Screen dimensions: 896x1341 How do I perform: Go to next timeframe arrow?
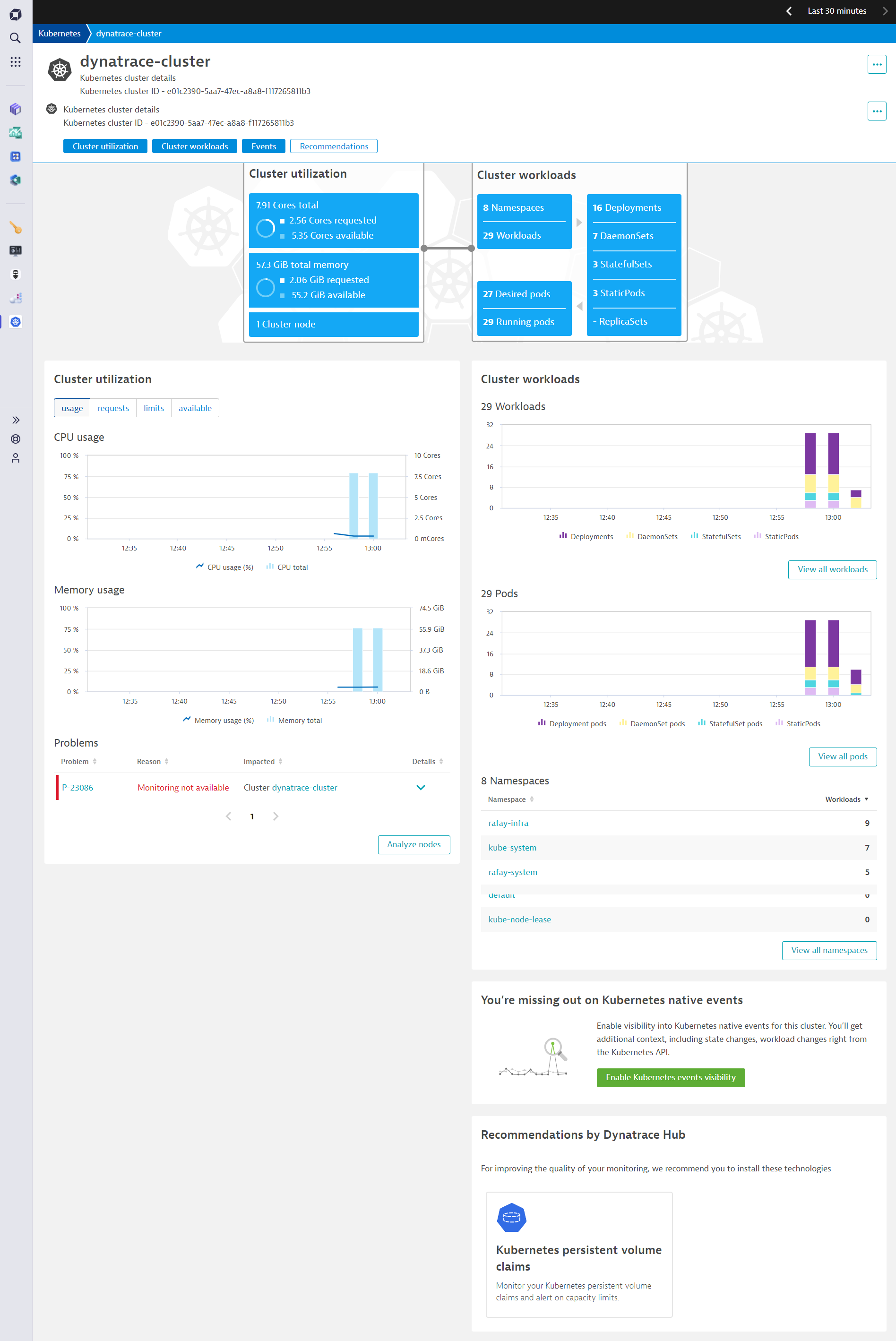point(885,11)
